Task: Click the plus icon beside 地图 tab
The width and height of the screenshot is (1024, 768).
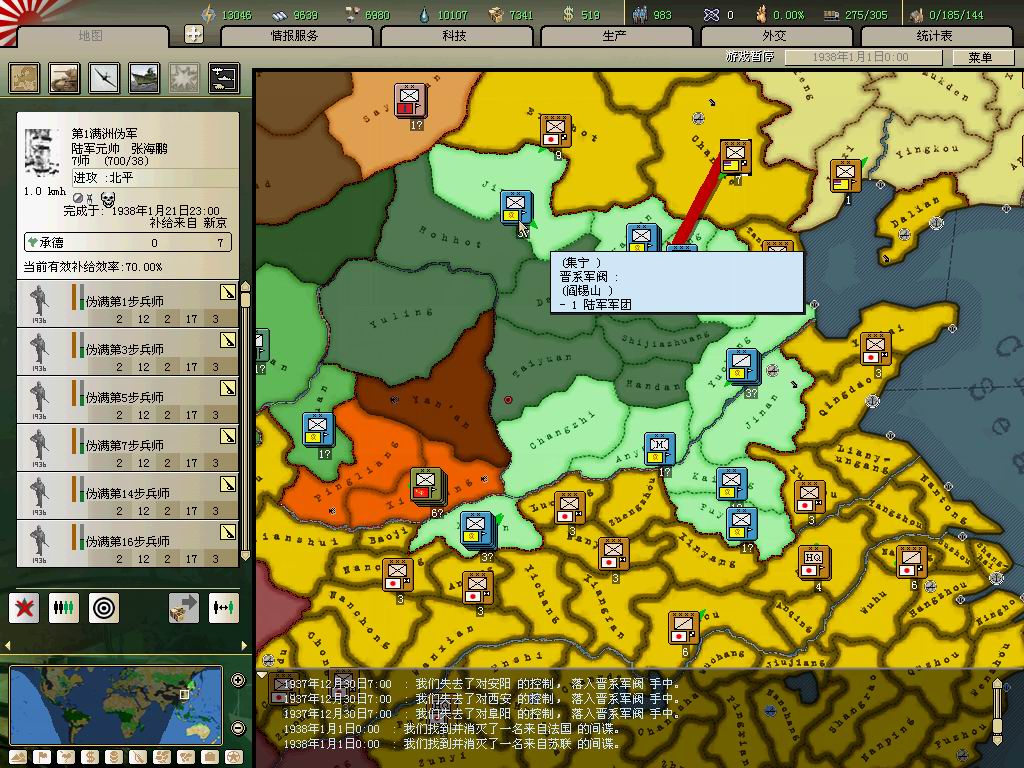Action: (194, 34)
